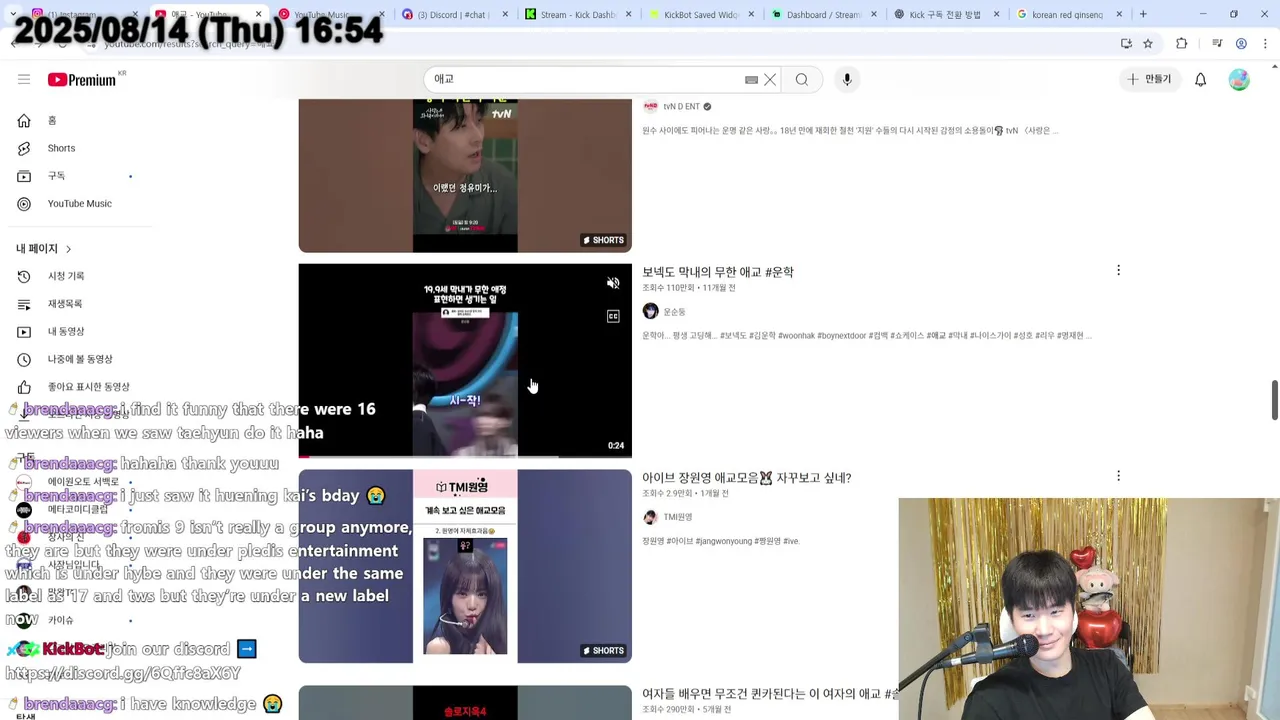Screen dimensions: 1280x720
Task: Open a new browser tab
Action: pyautogui.click(x=1143, y=14)
